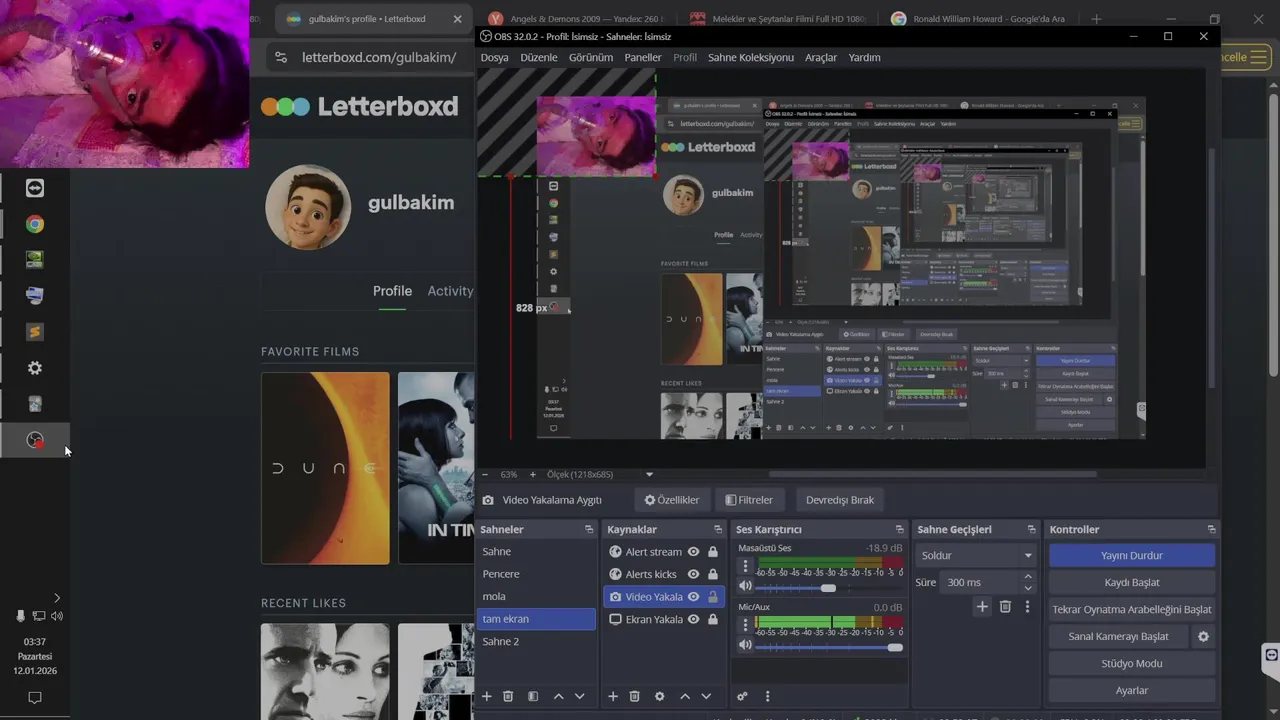This screenshot has width=1280, height=720.
Task: Switch to Activity tab on Letterboxd profile
Action: pos(450,291)
